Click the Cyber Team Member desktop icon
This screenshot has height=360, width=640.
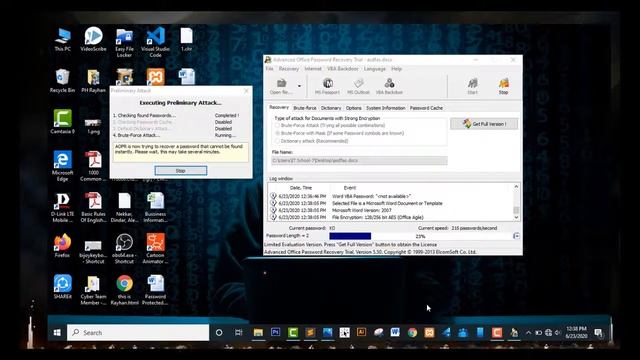(x=93, y=290)
